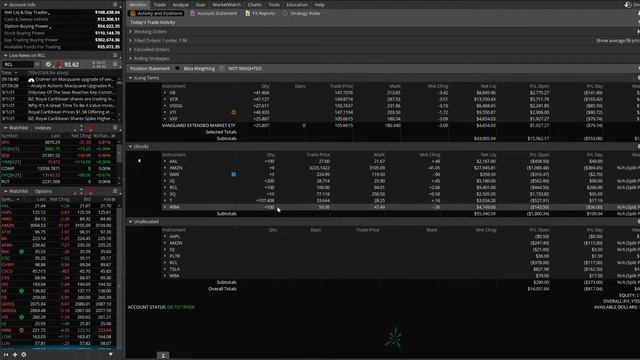Expand the Rolling Strategies section
This screenshot has width=640, height=360.
pyautogui.click(x=131, y=58)
